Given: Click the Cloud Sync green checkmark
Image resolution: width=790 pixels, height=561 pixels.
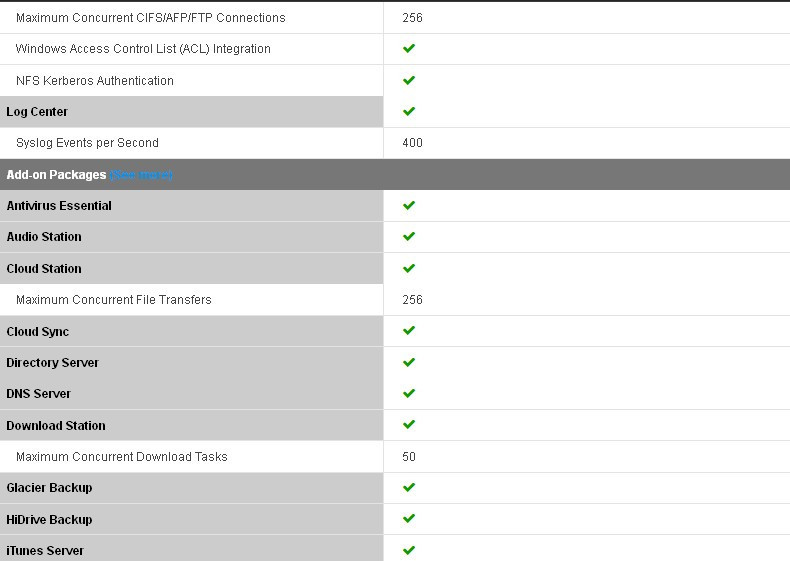Looking at the screenshot, I should [409, 331].
